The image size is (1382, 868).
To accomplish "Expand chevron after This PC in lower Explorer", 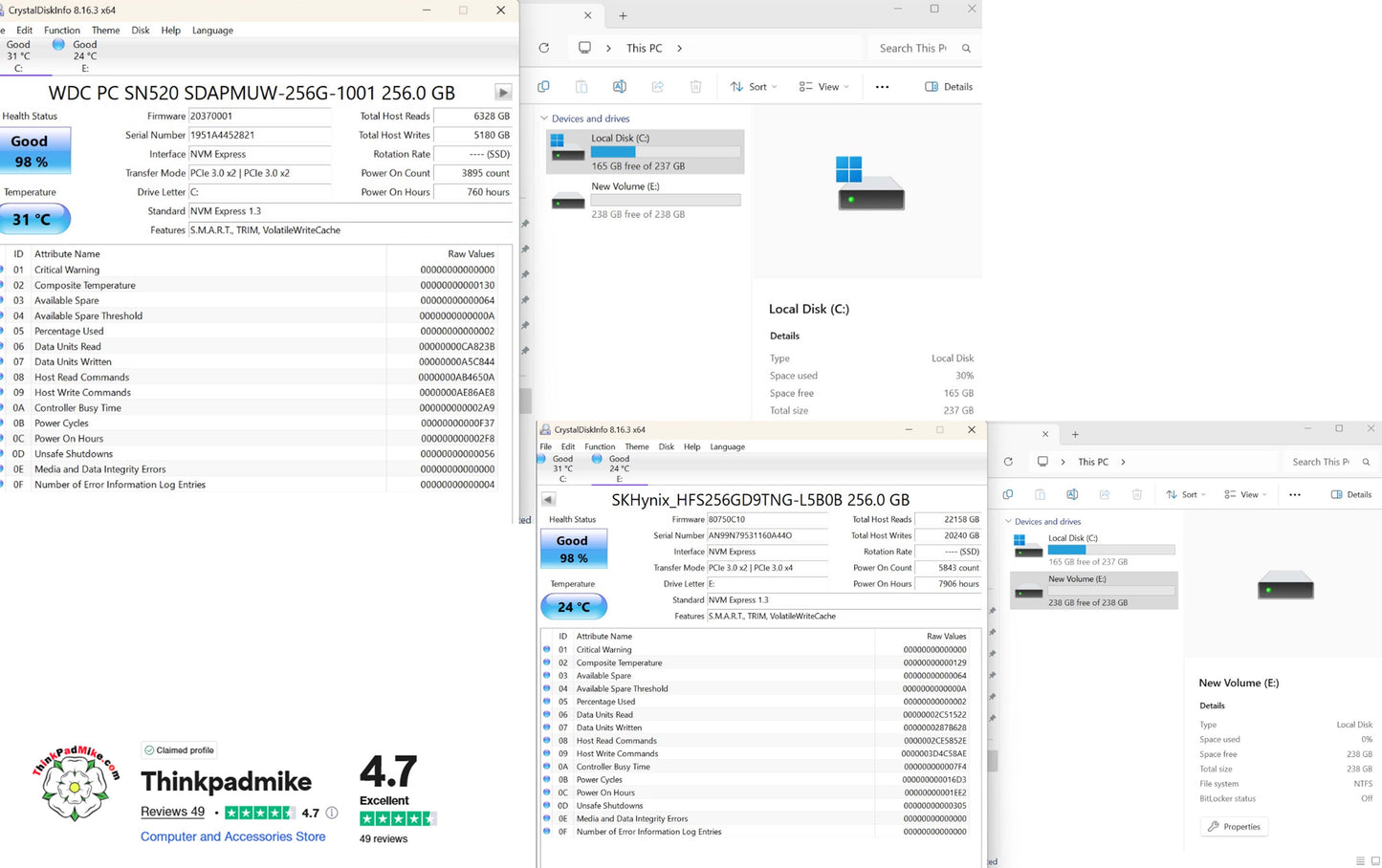I will click(1123, 462).
